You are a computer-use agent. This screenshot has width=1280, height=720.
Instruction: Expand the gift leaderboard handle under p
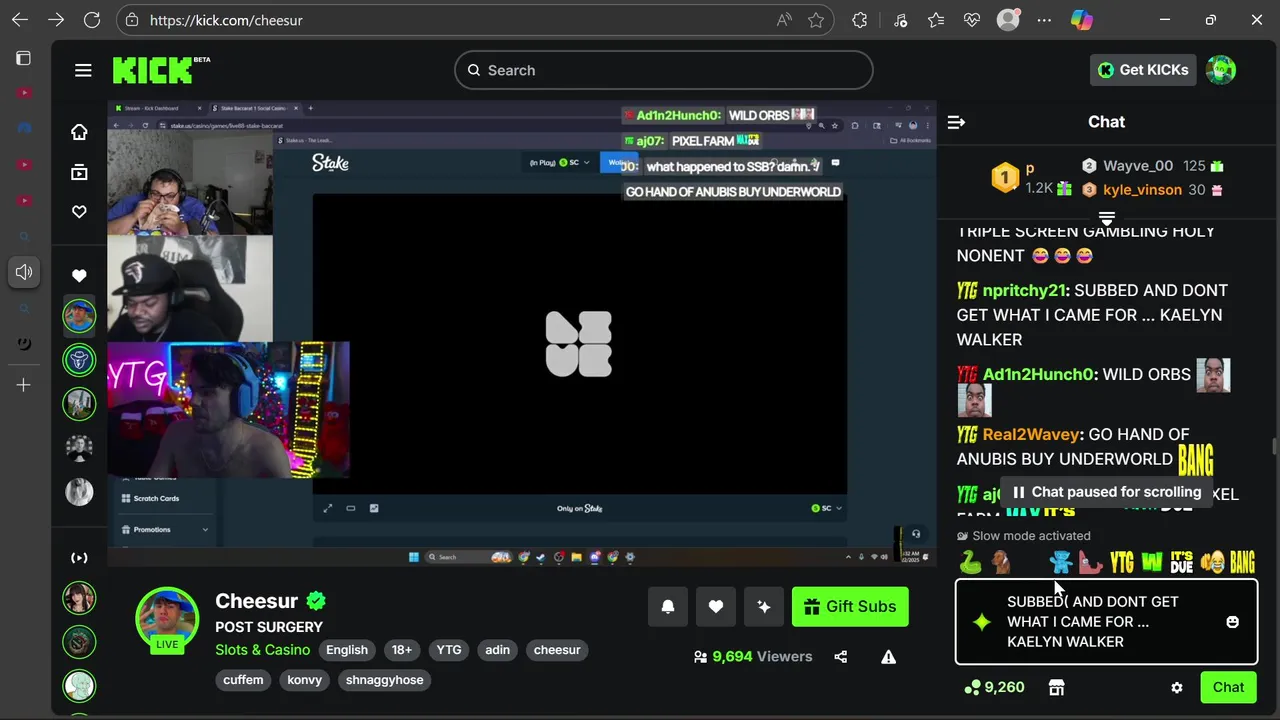(x=1107, y=218)
